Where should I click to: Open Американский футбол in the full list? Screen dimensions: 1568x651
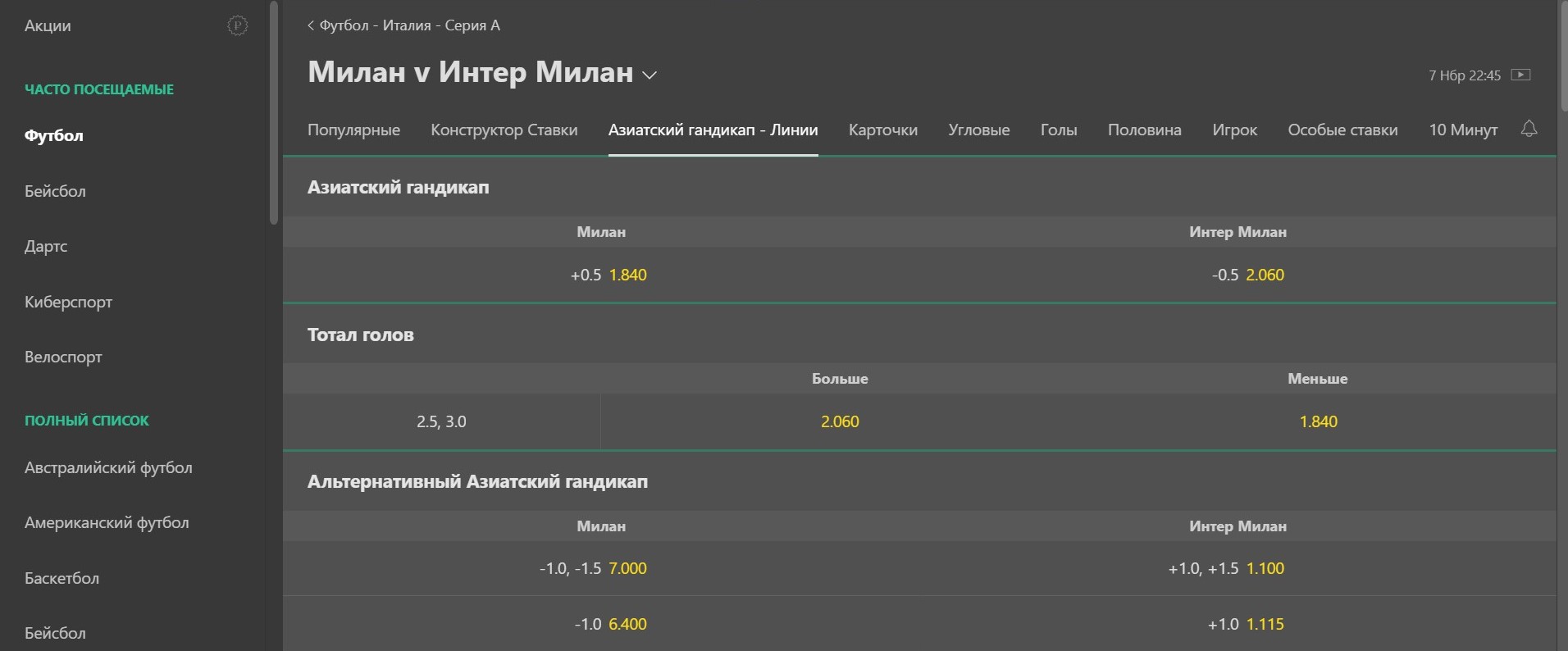click(x=107, y=522)
